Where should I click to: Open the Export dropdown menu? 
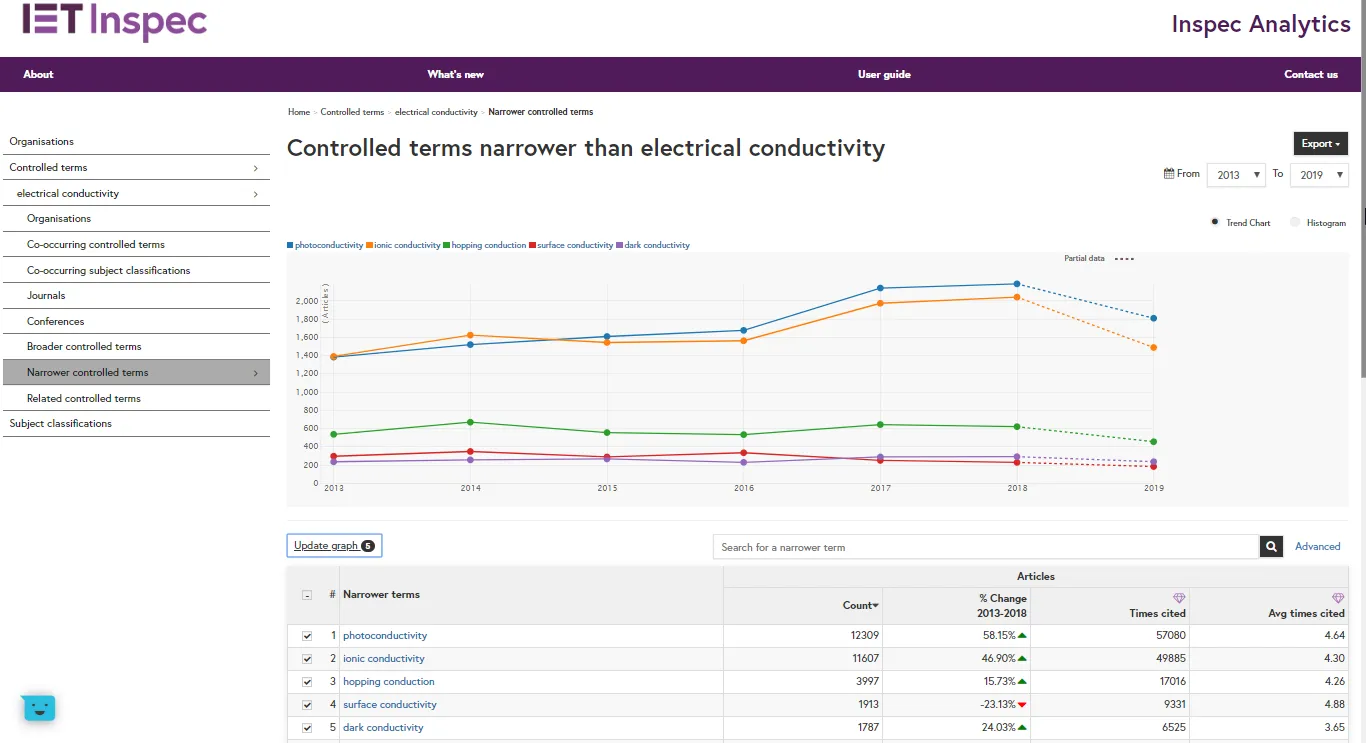pos(1320,144)
